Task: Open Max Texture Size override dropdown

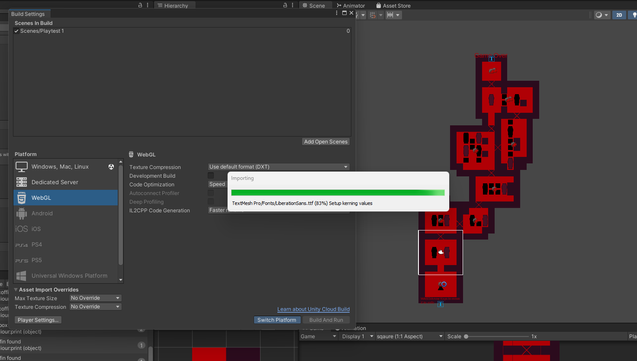Action: [x=95, y=298]
